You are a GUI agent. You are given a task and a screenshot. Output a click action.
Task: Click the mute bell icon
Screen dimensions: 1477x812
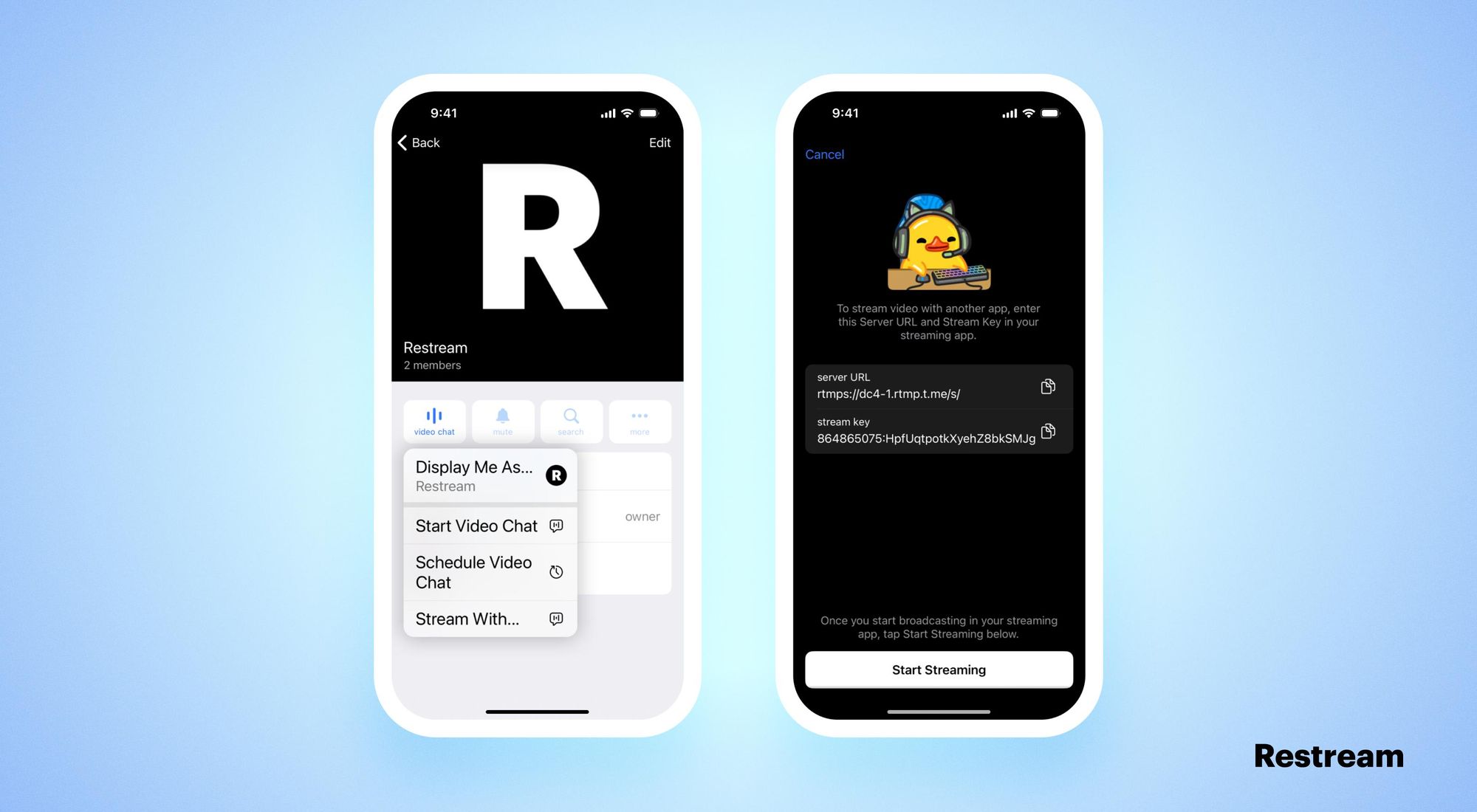[x=502, y=416]
